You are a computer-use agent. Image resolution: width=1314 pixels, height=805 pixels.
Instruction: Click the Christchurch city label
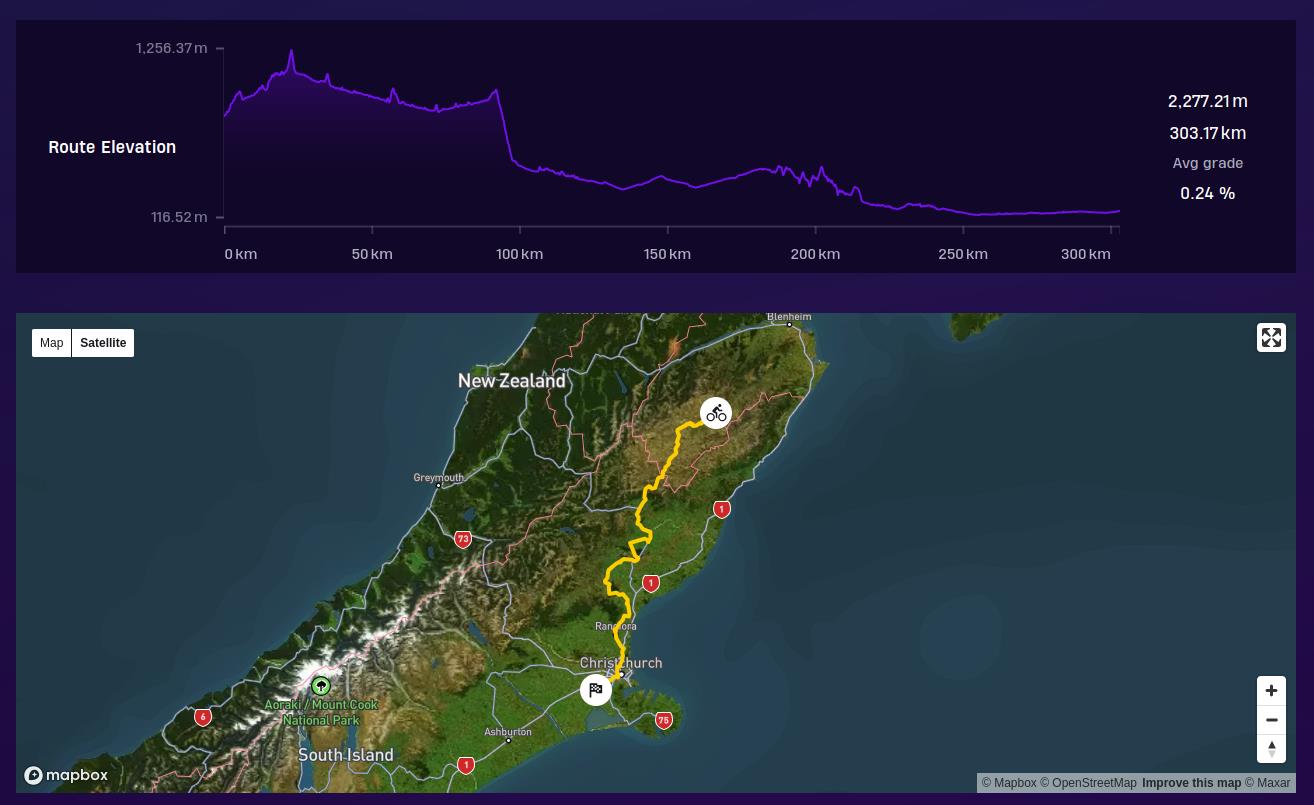[x=620, y=663]
